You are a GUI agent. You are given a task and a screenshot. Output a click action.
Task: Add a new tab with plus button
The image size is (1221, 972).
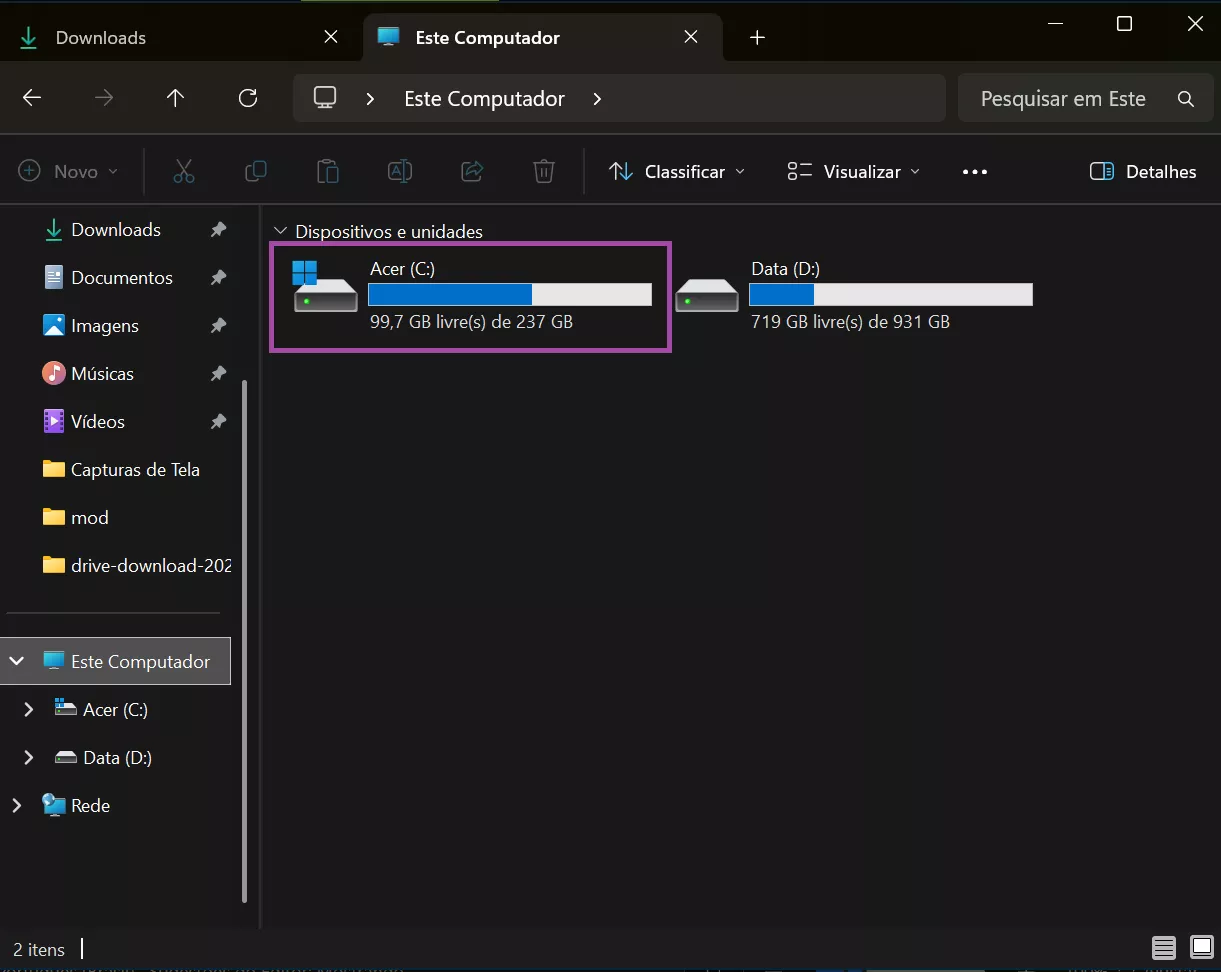757,38
